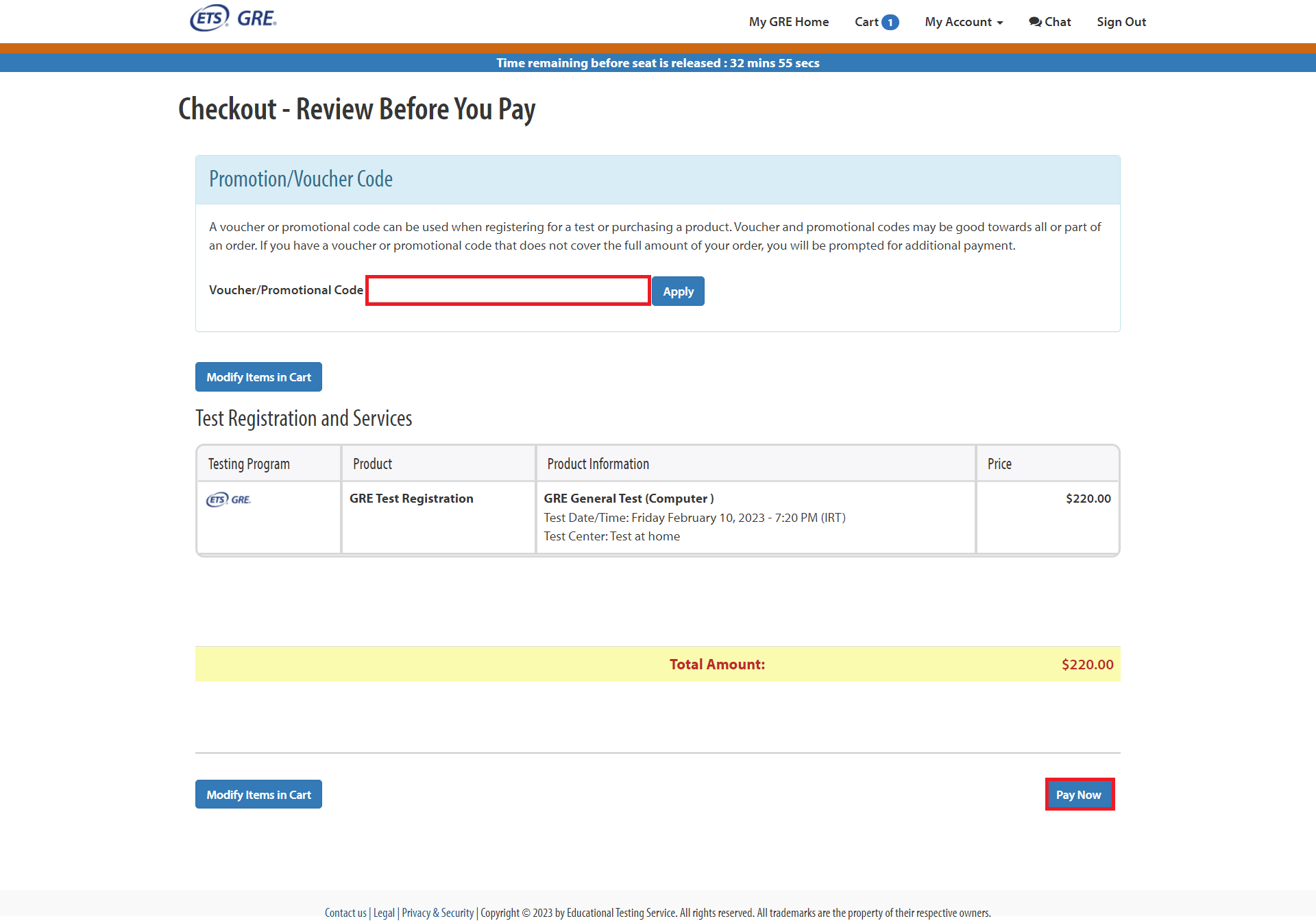Open the Contact us footer link
Screen dimensions: 1316x921
[345, 913]
